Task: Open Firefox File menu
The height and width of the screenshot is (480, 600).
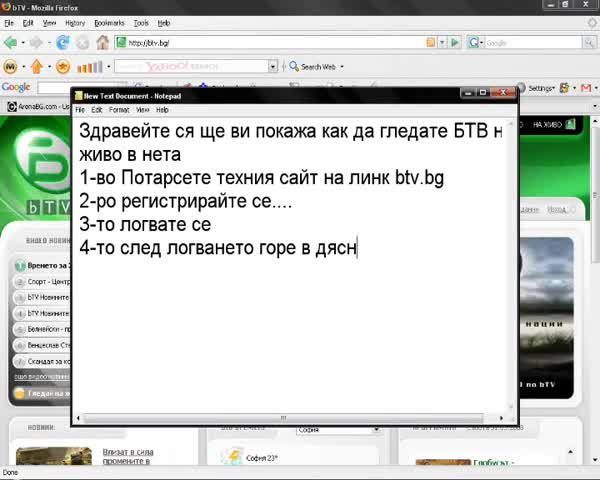Action: click(x=9, y=23)
